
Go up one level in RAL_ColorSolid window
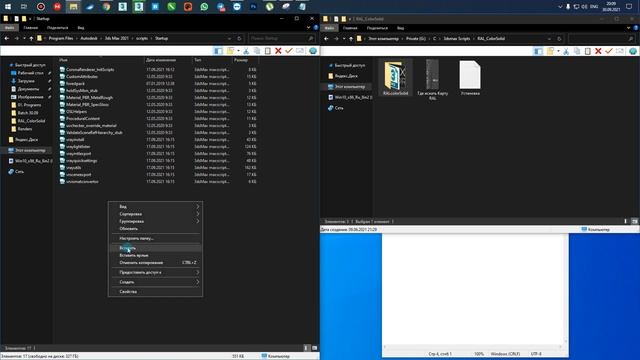(x=351, y=39)
